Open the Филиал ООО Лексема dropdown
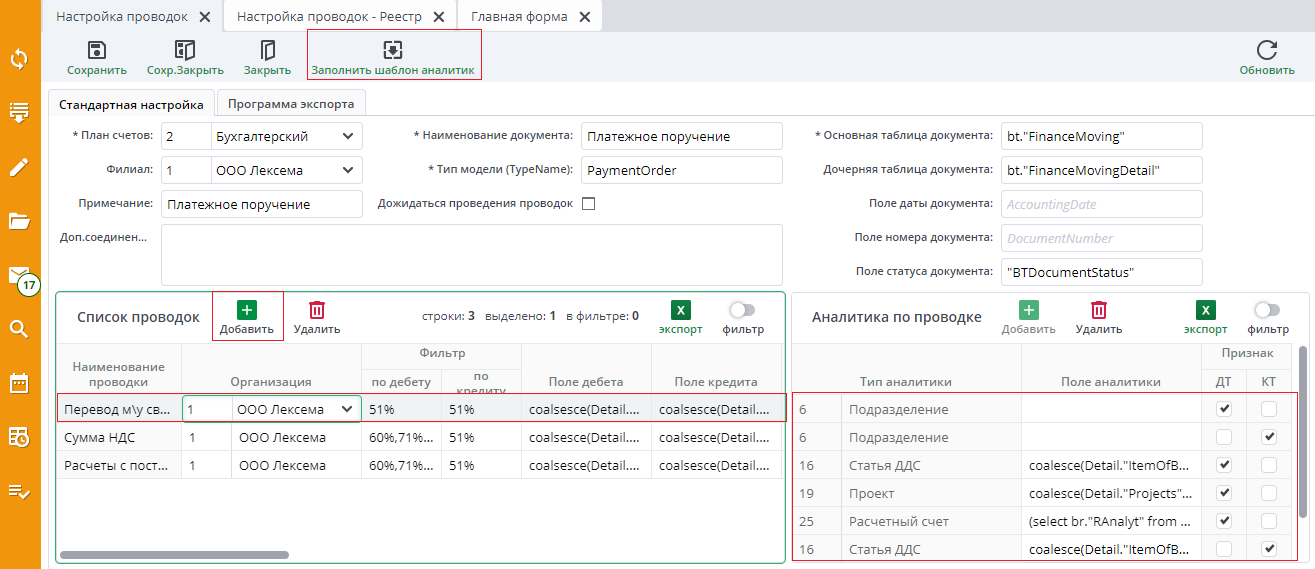The height and width of the screenshot is (569, 1315). pos(348,170)
